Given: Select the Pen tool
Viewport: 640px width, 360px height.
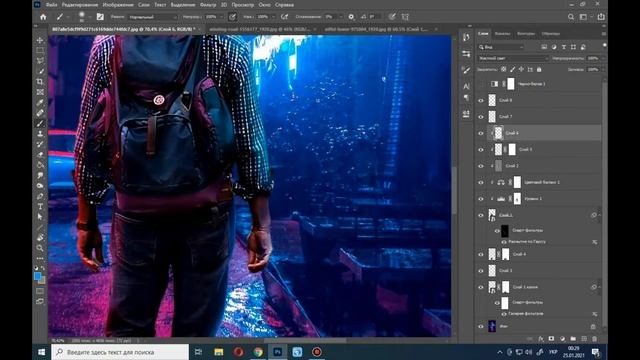Looking at the screenshot, I should click(40, 196).
